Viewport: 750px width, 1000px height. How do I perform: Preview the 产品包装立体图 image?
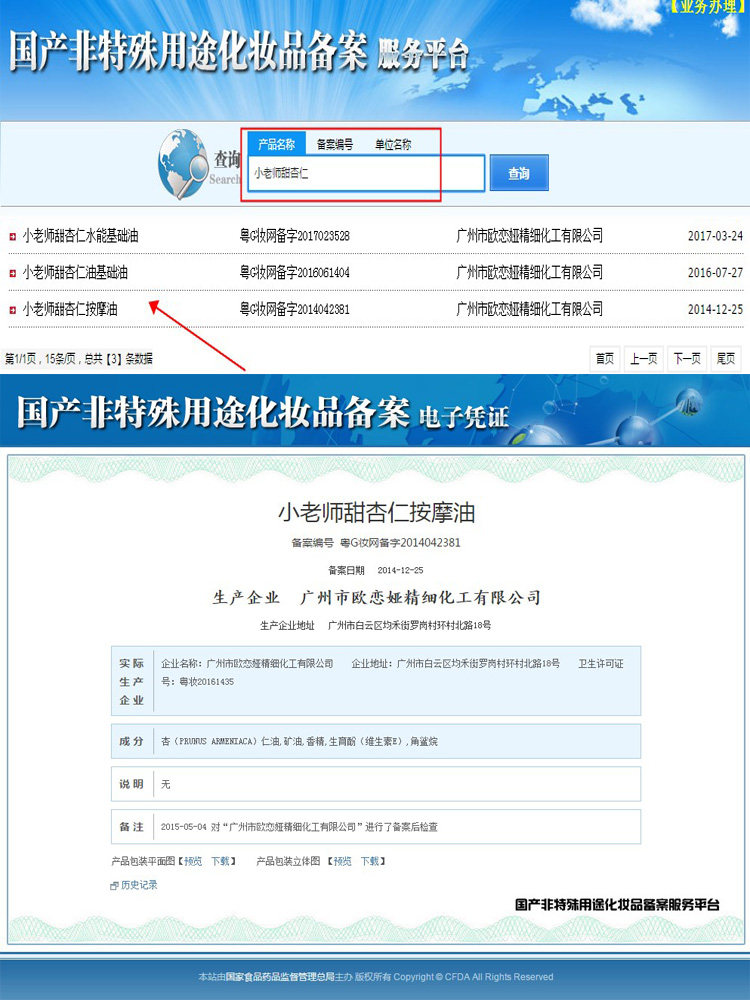342,862
